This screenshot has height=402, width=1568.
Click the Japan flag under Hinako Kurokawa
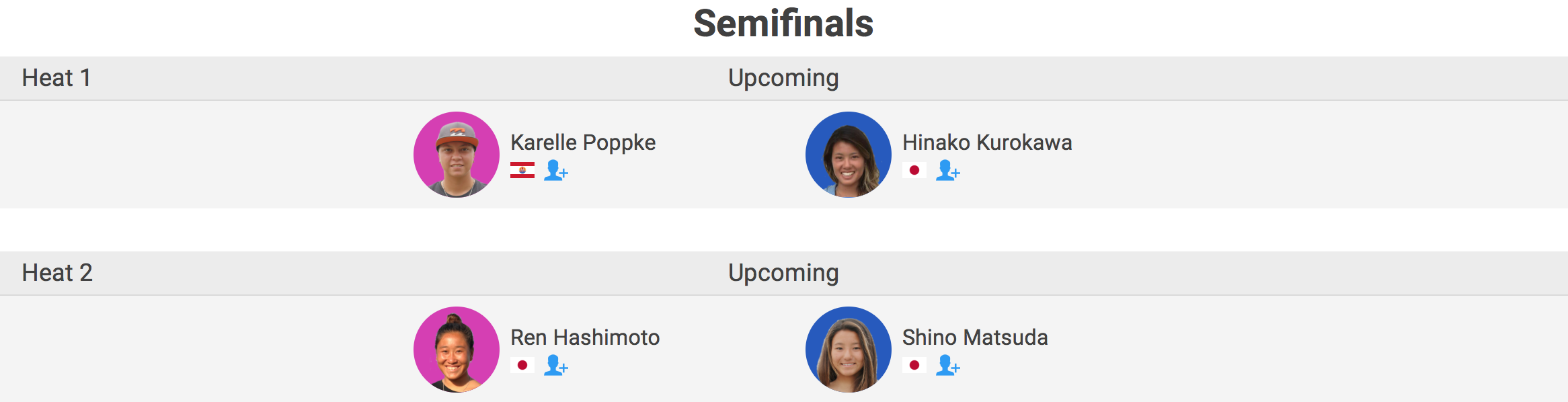(914, 171)
